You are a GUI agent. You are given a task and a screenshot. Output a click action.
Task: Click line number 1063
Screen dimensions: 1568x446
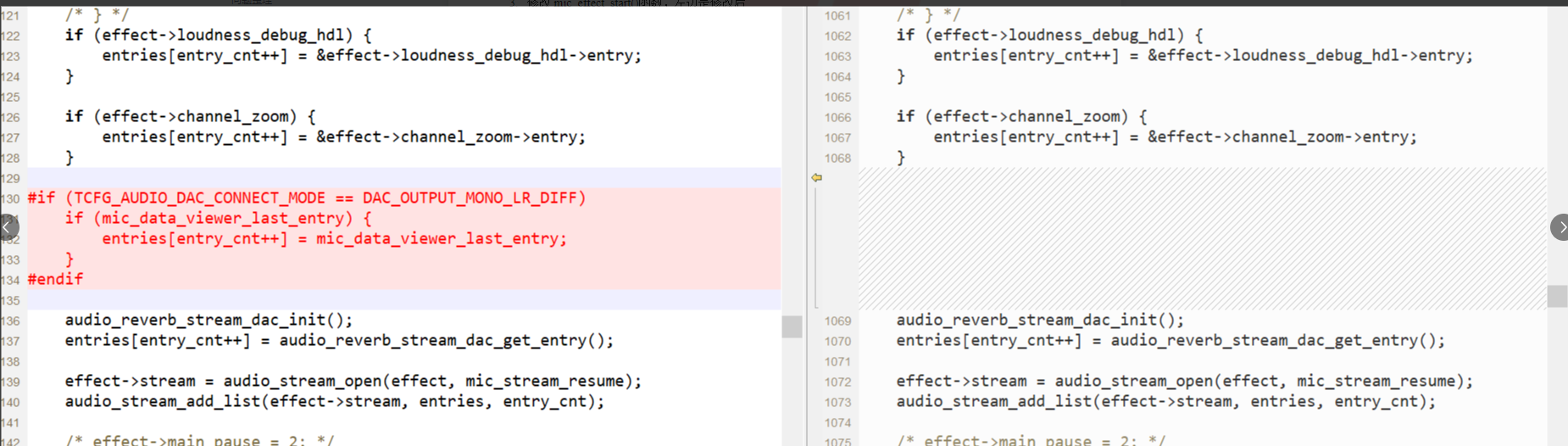coord(837,57)
